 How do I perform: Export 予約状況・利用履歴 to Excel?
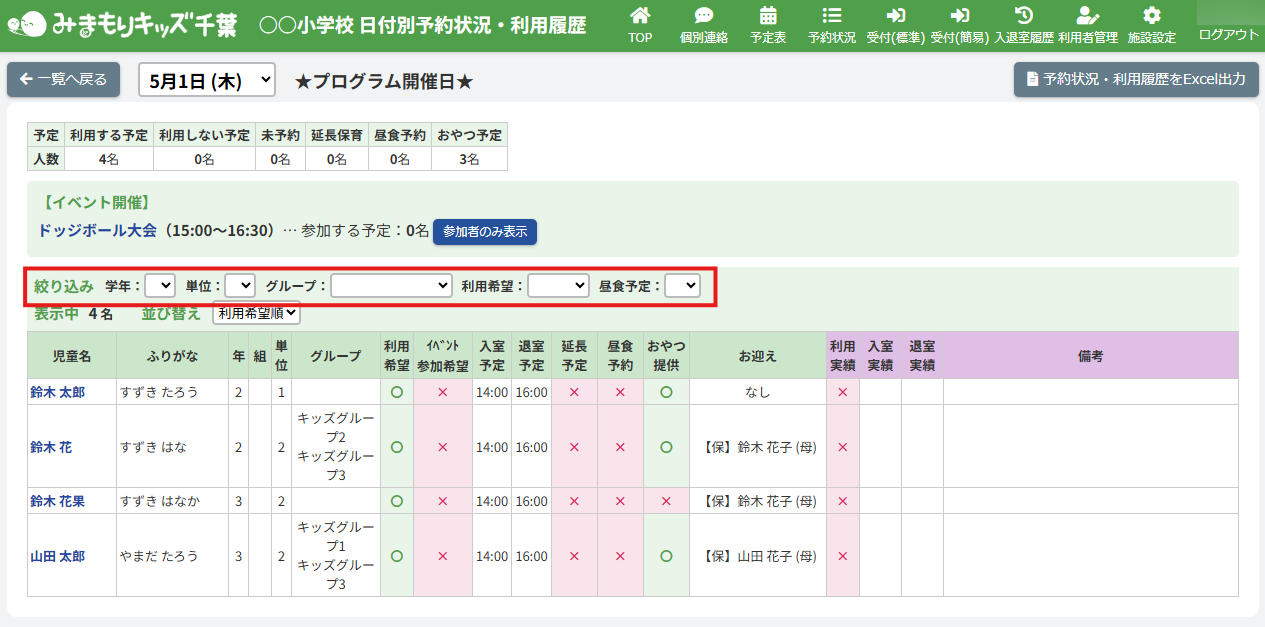(x=1135, y=80)
